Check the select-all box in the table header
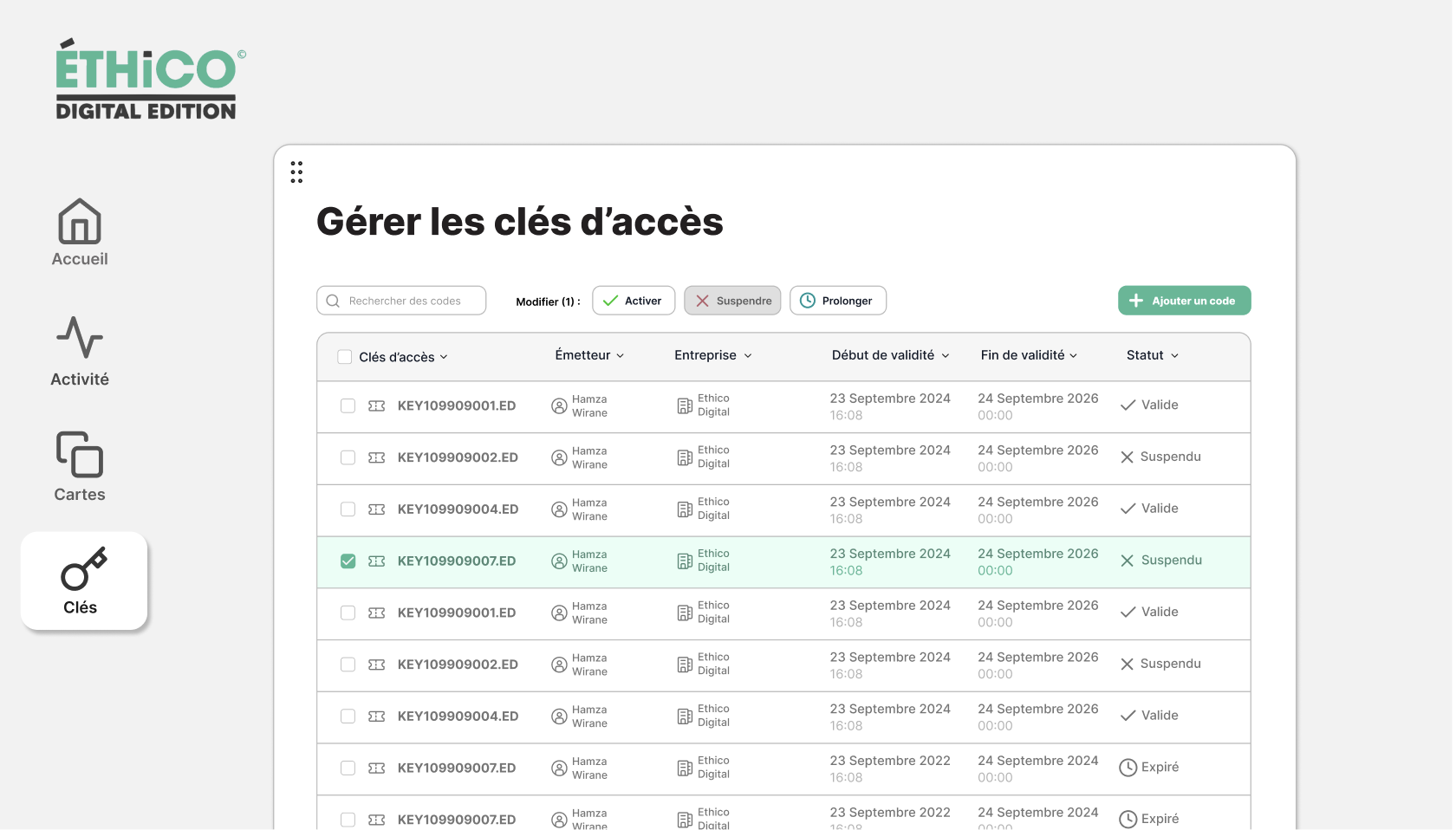Viewport: 1456px width, 830px height. [344, 356]
